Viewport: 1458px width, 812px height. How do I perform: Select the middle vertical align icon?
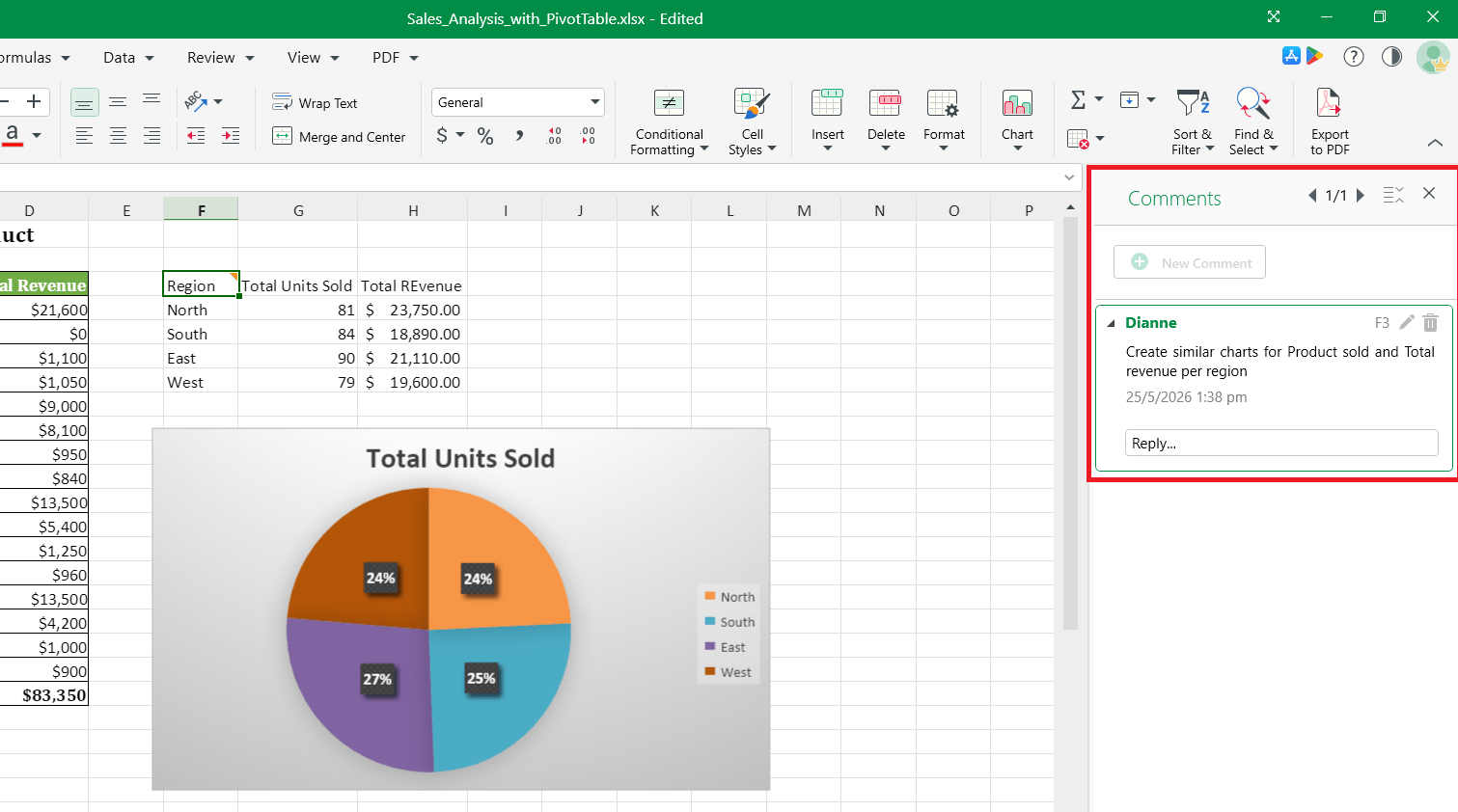(118, 102)
